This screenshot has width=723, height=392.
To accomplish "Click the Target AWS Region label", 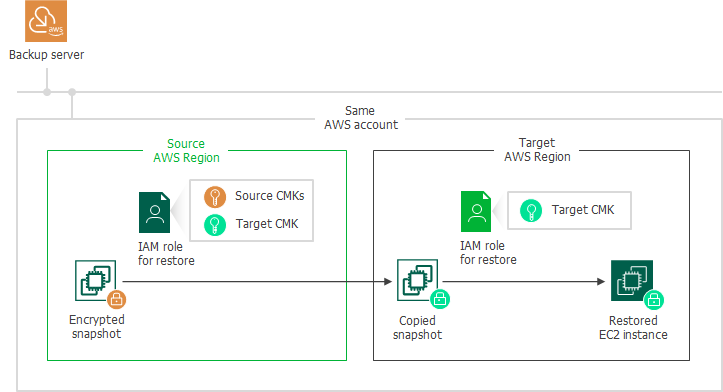I will click(x=537, y=150).
